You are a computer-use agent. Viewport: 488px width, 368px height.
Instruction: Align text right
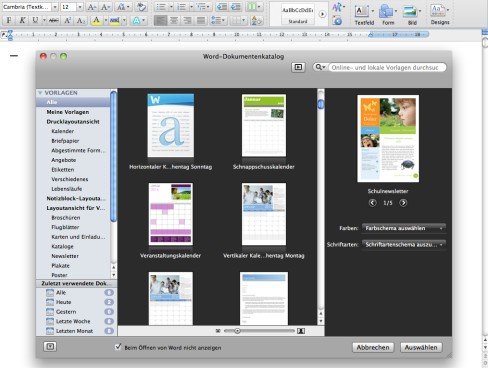click(187, 20)
